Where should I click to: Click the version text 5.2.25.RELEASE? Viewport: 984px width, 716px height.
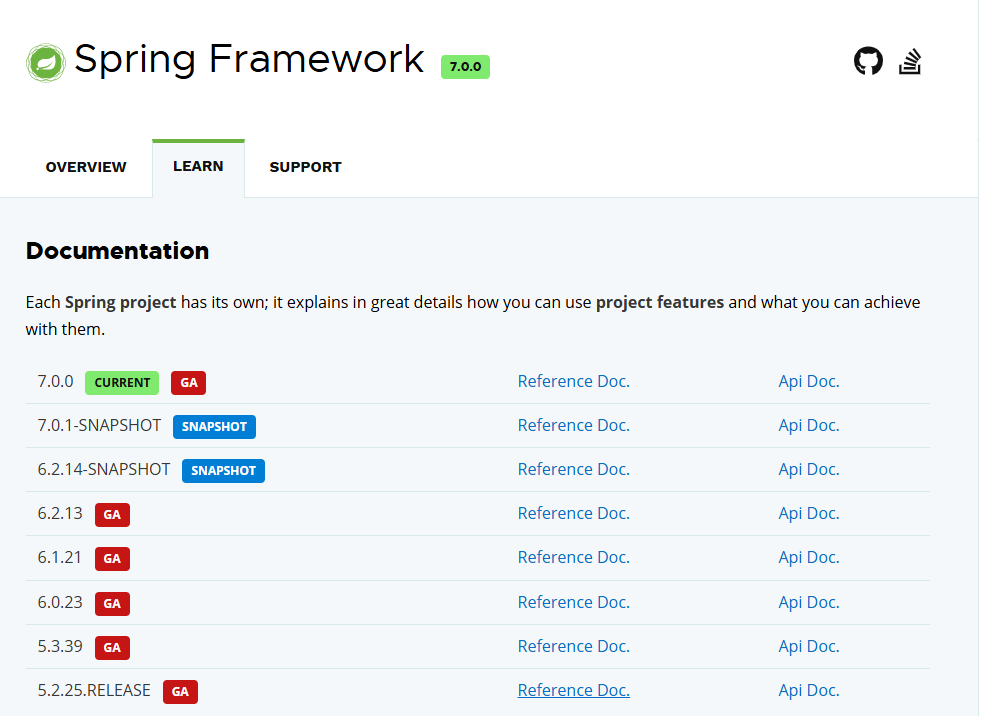pyautogui.click(x=94, y=690)
